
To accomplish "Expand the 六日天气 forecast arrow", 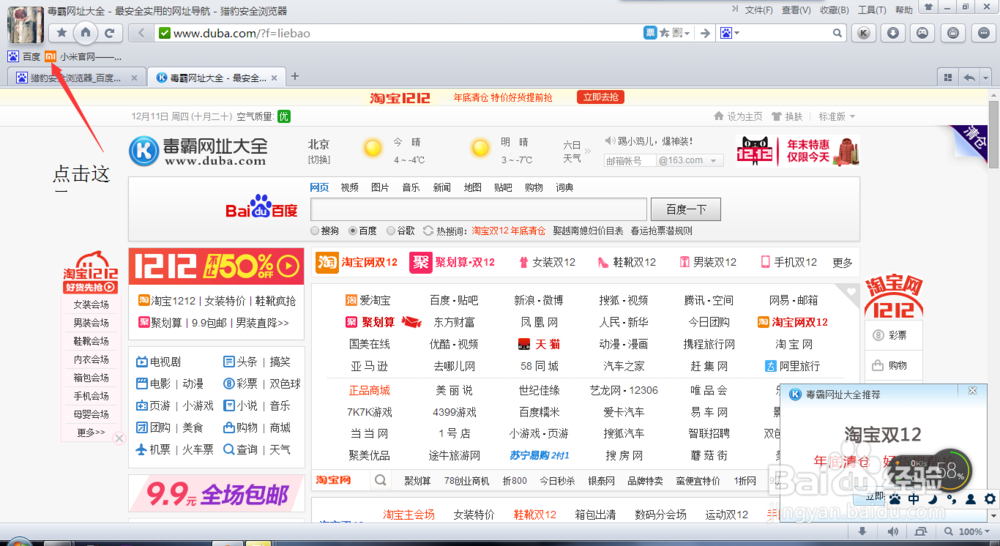I will point(588,151).
